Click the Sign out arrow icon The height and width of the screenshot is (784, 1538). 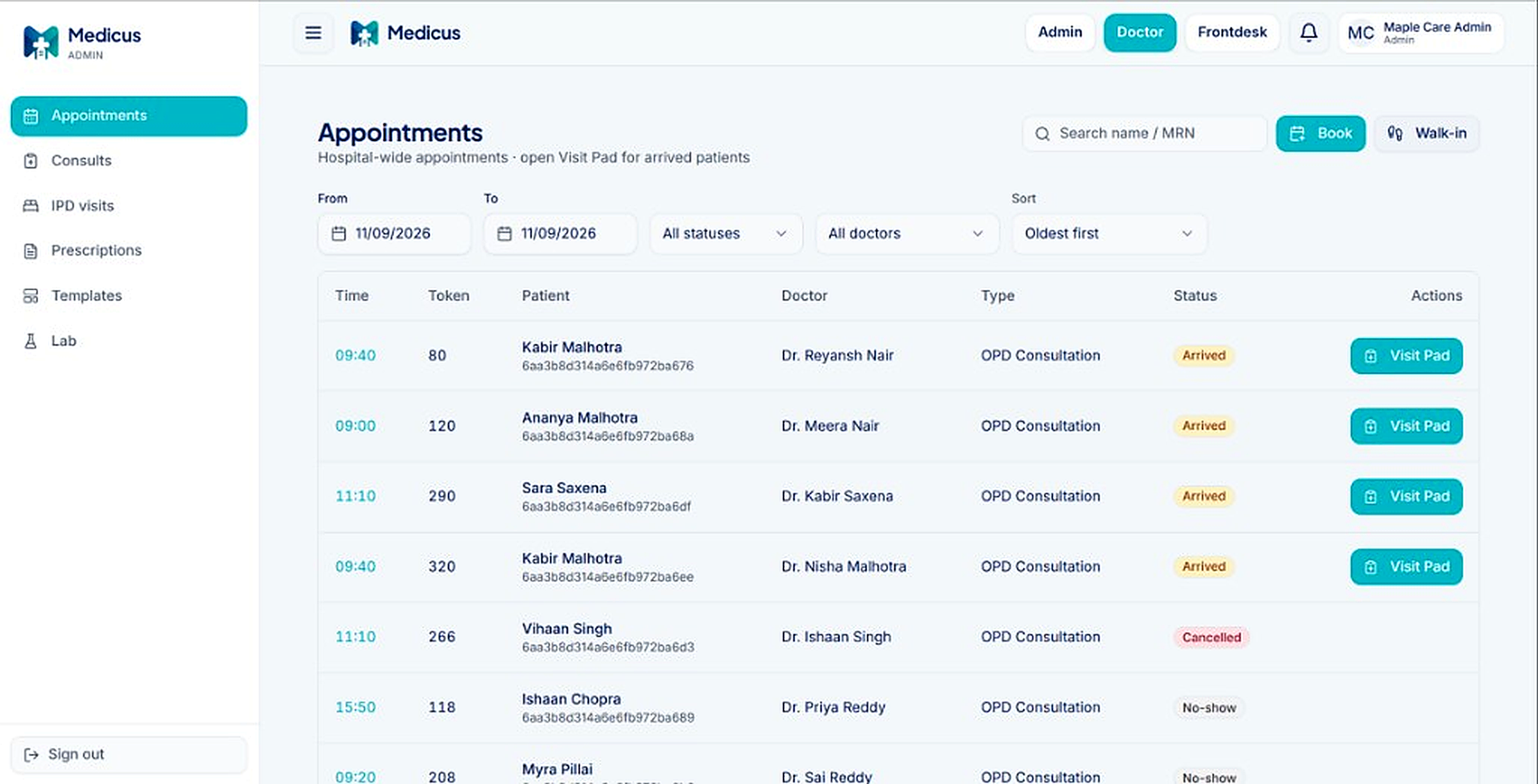(x=31, y=755)
